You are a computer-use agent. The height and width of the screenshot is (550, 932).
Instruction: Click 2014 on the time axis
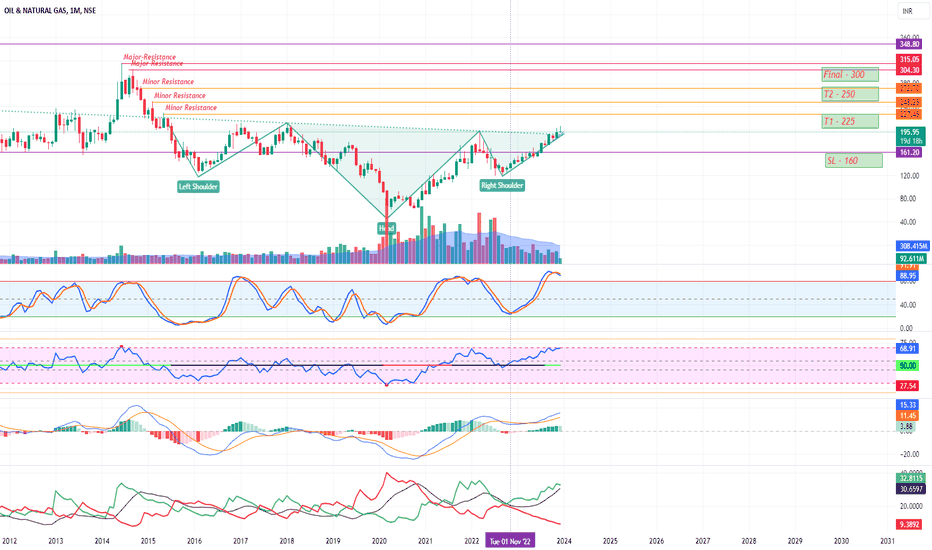(102, 541)
